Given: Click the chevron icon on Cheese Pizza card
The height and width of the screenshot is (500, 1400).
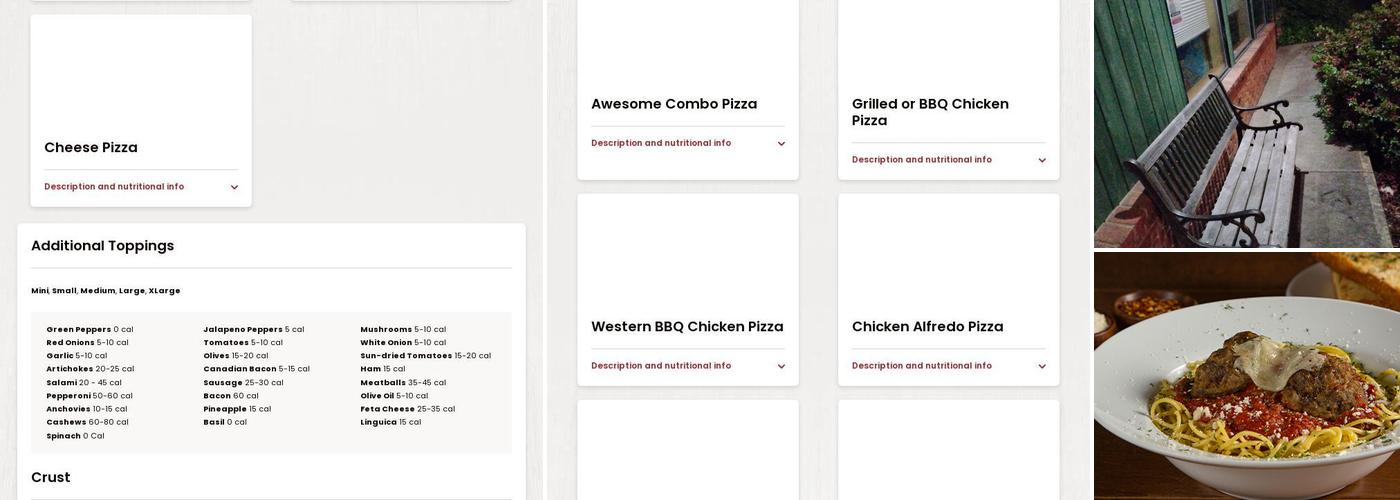Looking at the screenshot, I should (x=234, y=187).
